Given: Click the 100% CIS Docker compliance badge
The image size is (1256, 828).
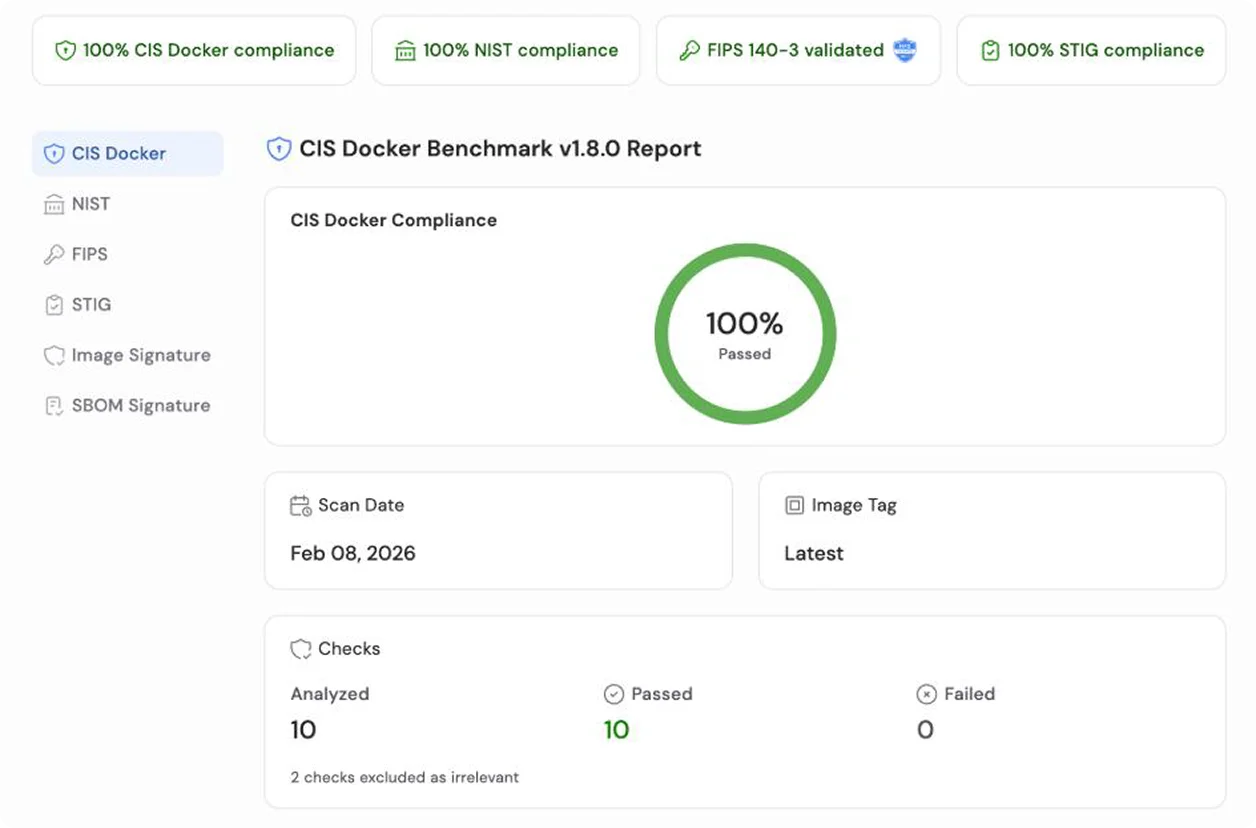Looking at the screenshot, I should click(193, 49).
